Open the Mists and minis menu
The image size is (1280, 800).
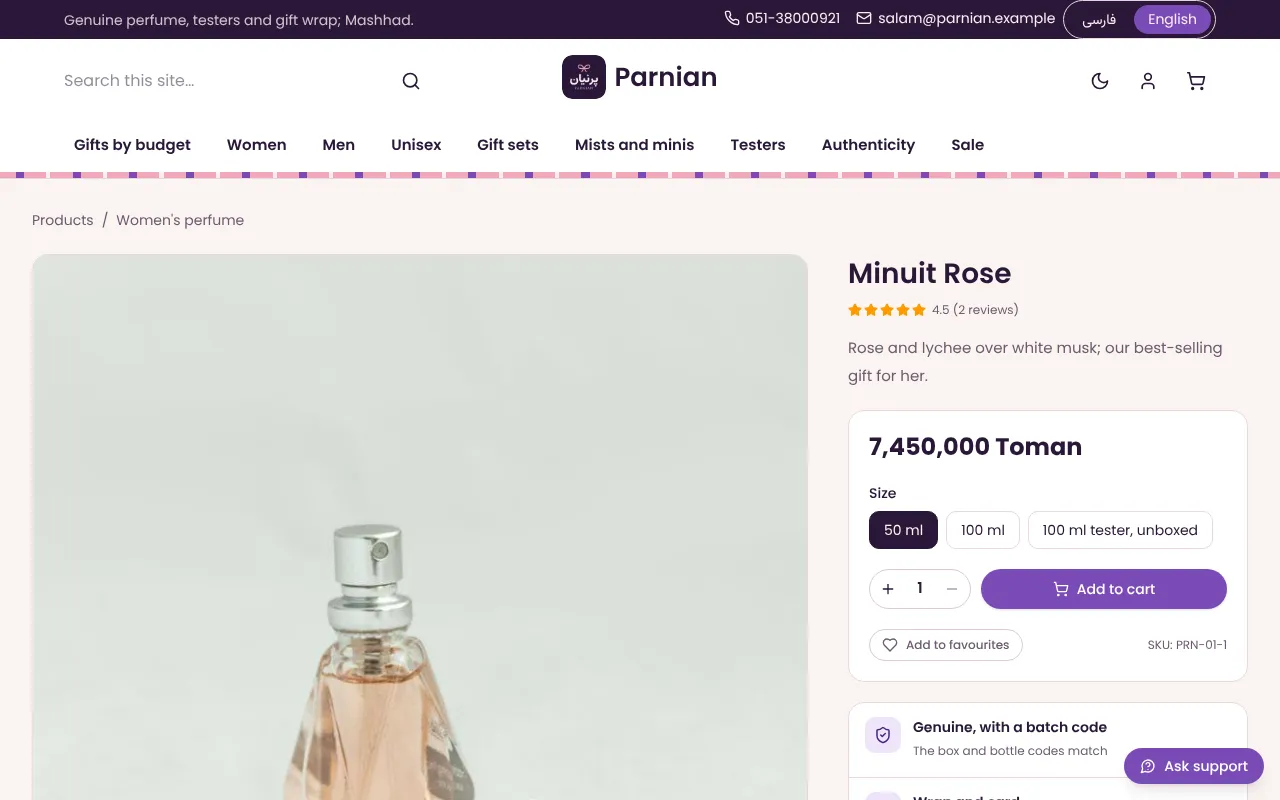(x=634, y=145)
